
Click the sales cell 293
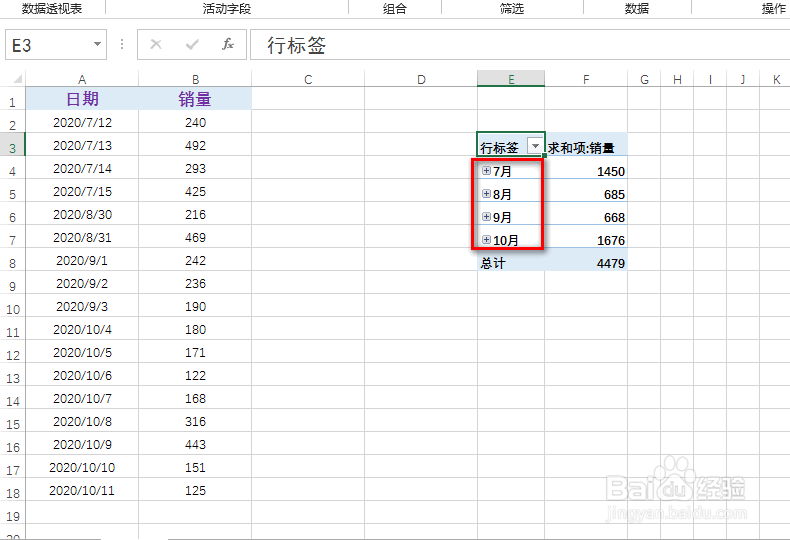[195, 168]
